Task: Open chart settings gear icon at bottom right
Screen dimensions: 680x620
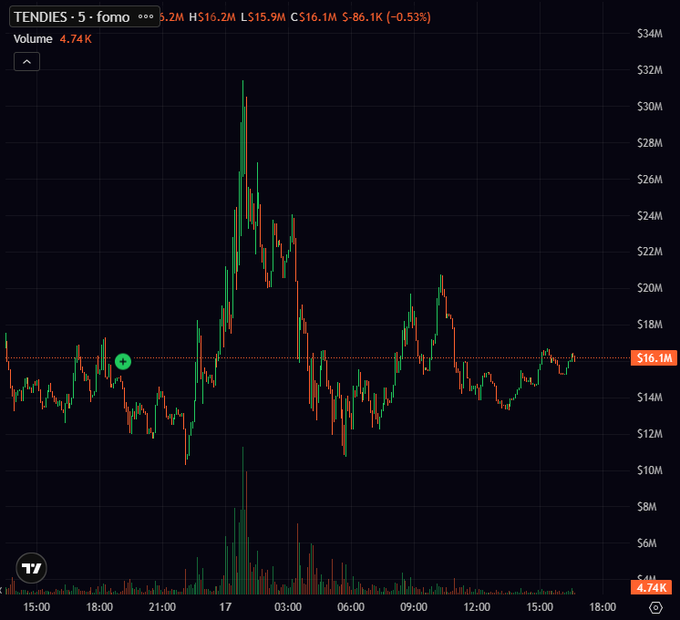Action: pyautogui.click(x=655, y=607)
